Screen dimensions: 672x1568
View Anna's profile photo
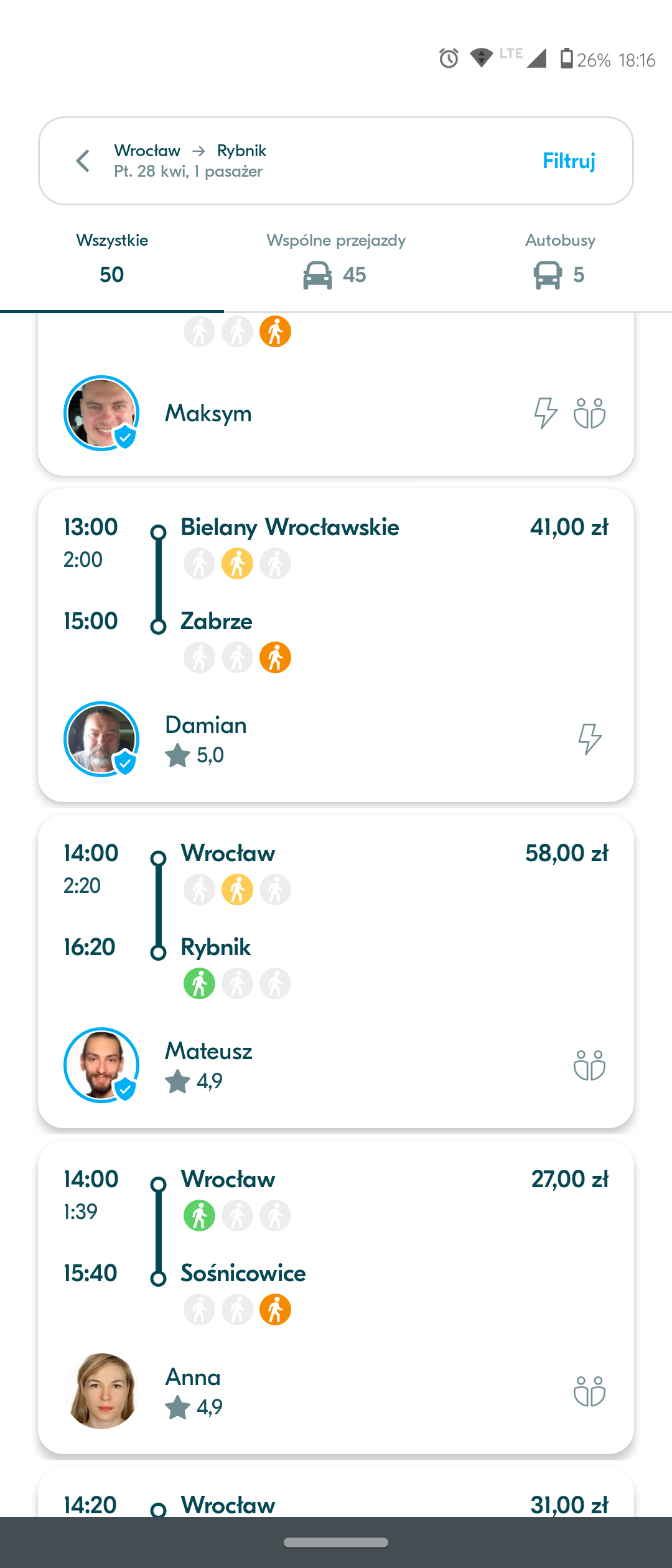[x=101, y=1391]
